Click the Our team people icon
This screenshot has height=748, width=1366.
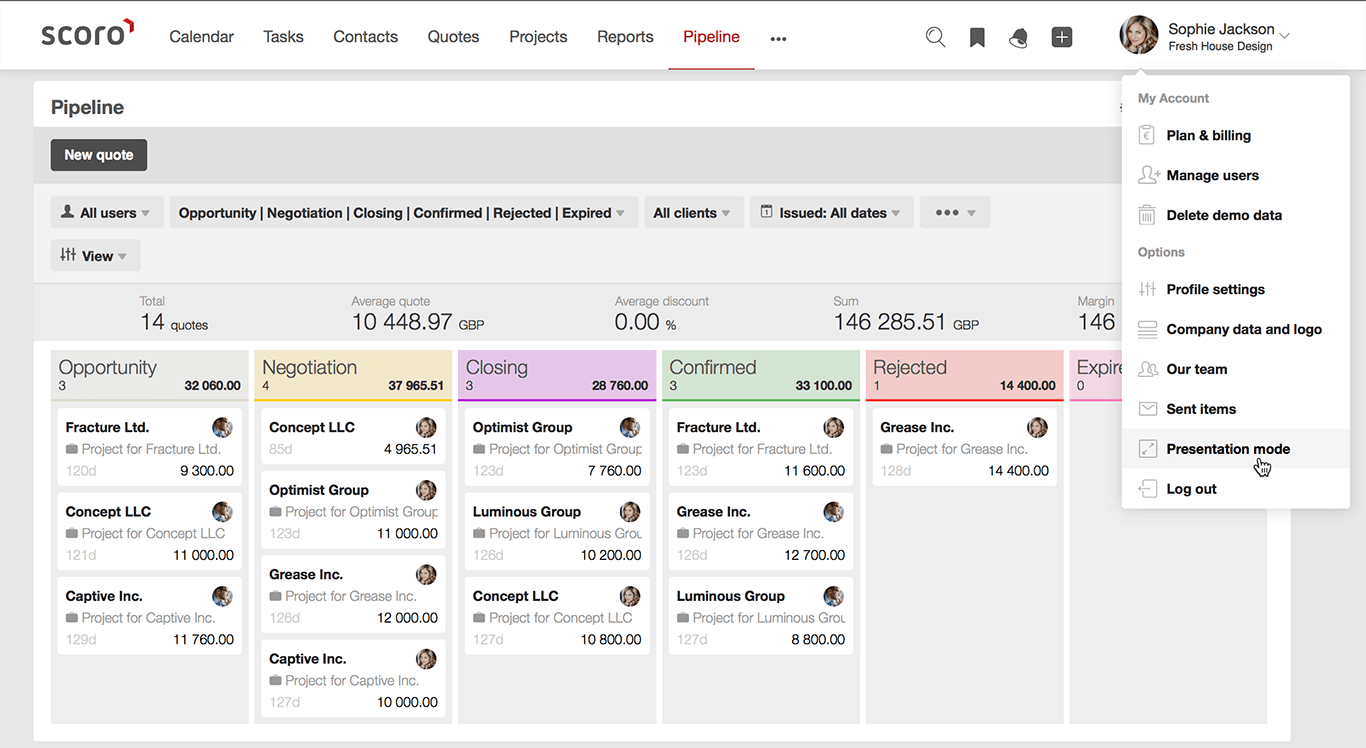1147,369
